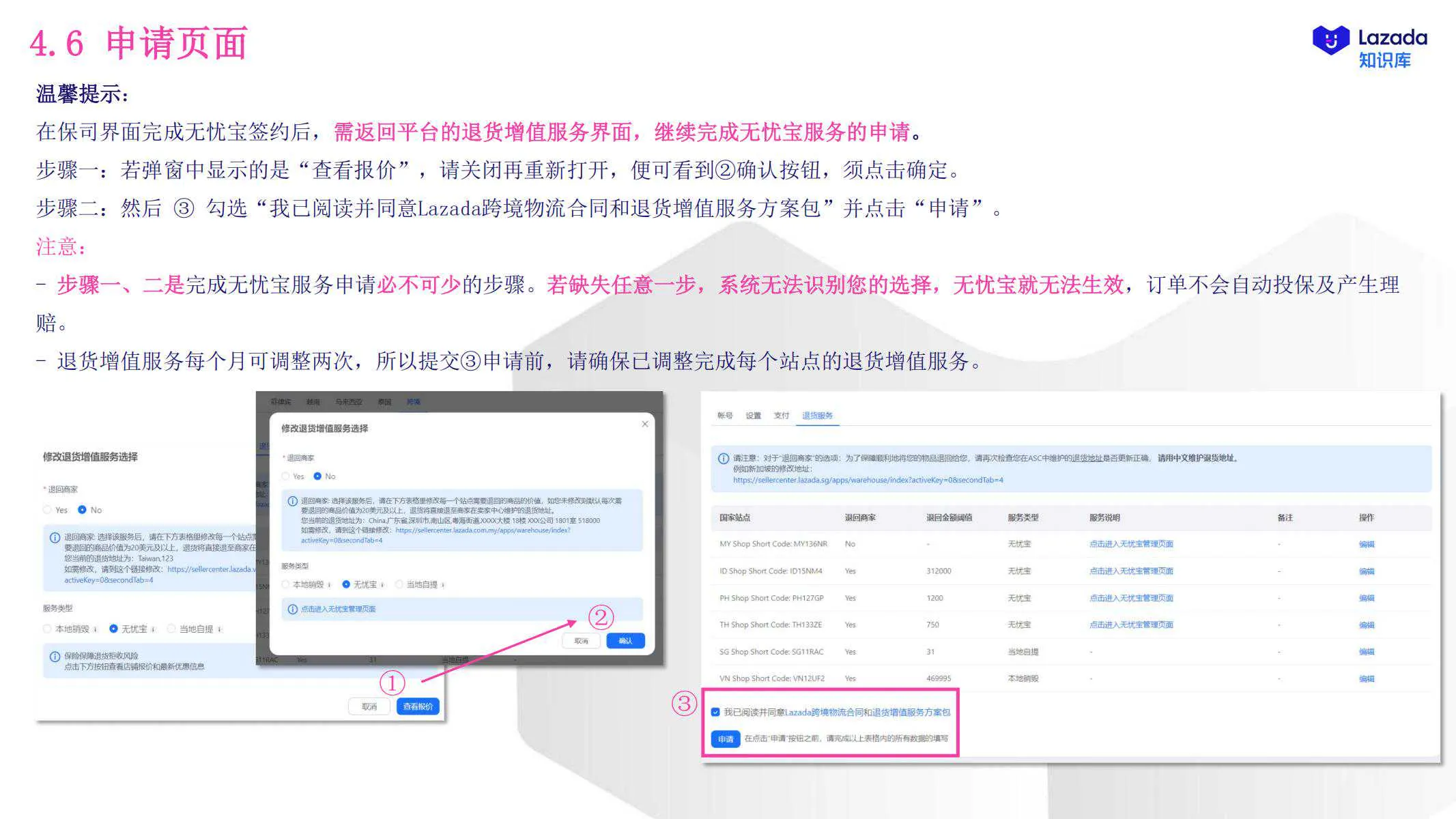Close the 修改退货增值服务选择 dialog
The image size is (1456, 819).
(645, 424)
